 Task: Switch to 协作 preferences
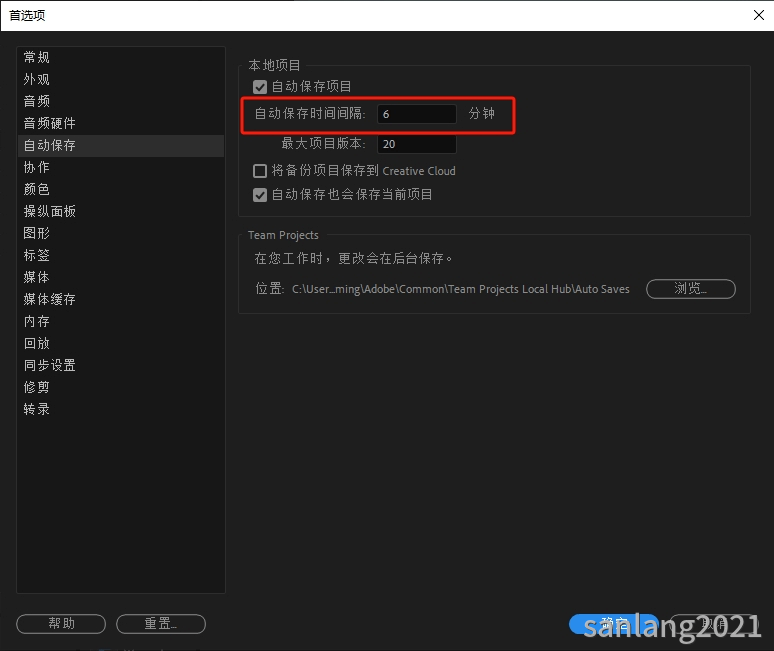click(x=120, y=167)
